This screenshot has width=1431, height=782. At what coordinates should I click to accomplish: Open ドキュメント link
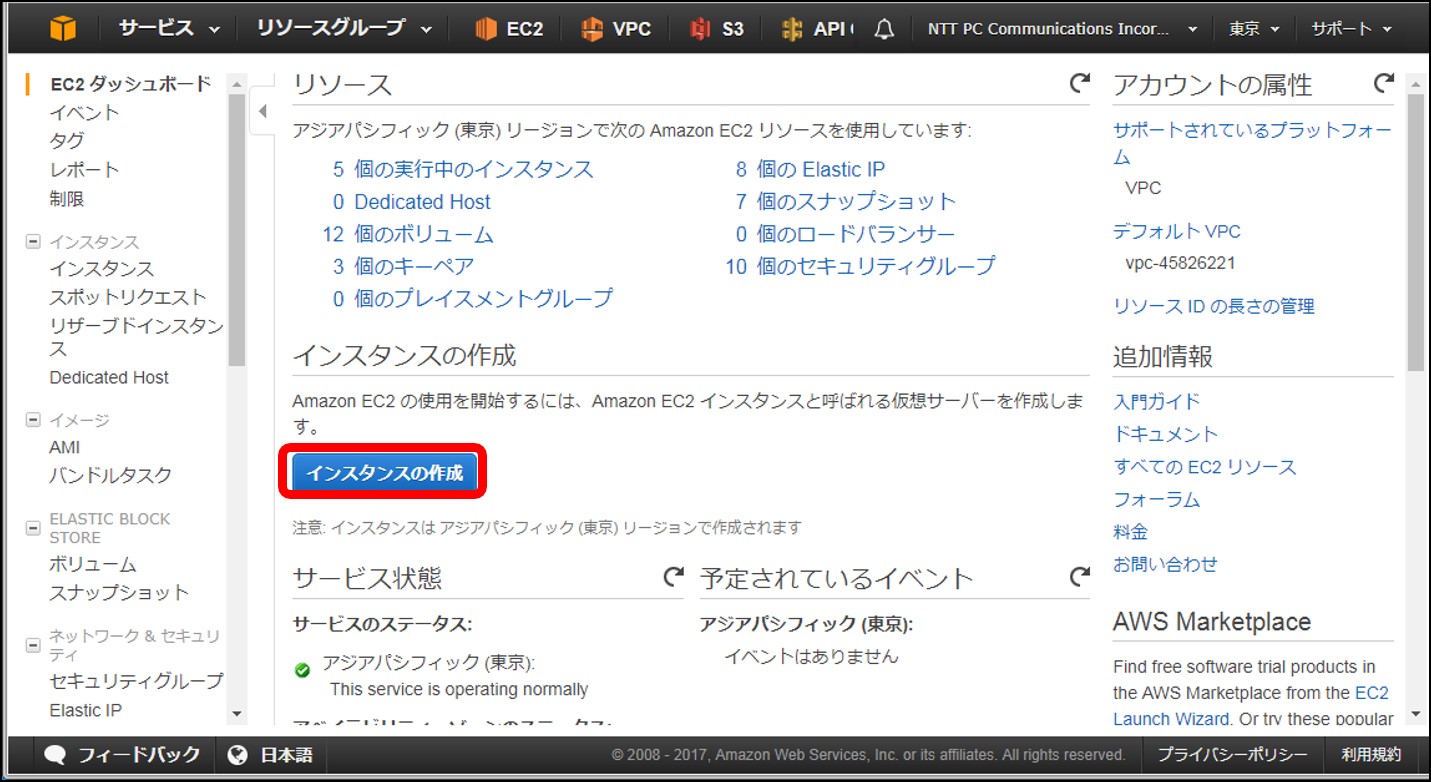pyautogui.click(x=1166, y=434)
